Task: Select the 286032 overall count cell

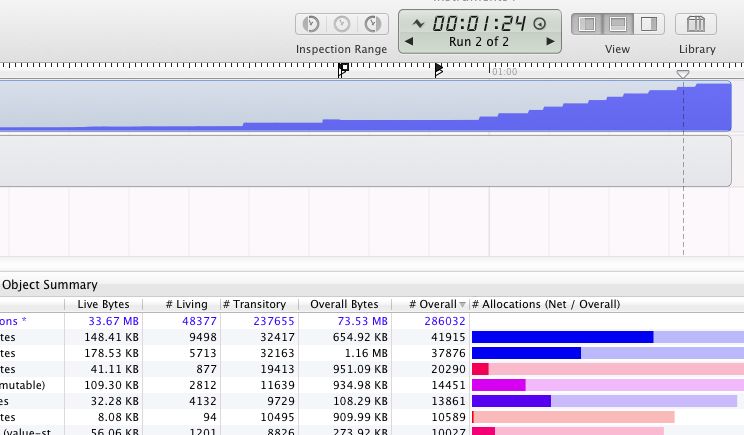Action: [445, 321]
